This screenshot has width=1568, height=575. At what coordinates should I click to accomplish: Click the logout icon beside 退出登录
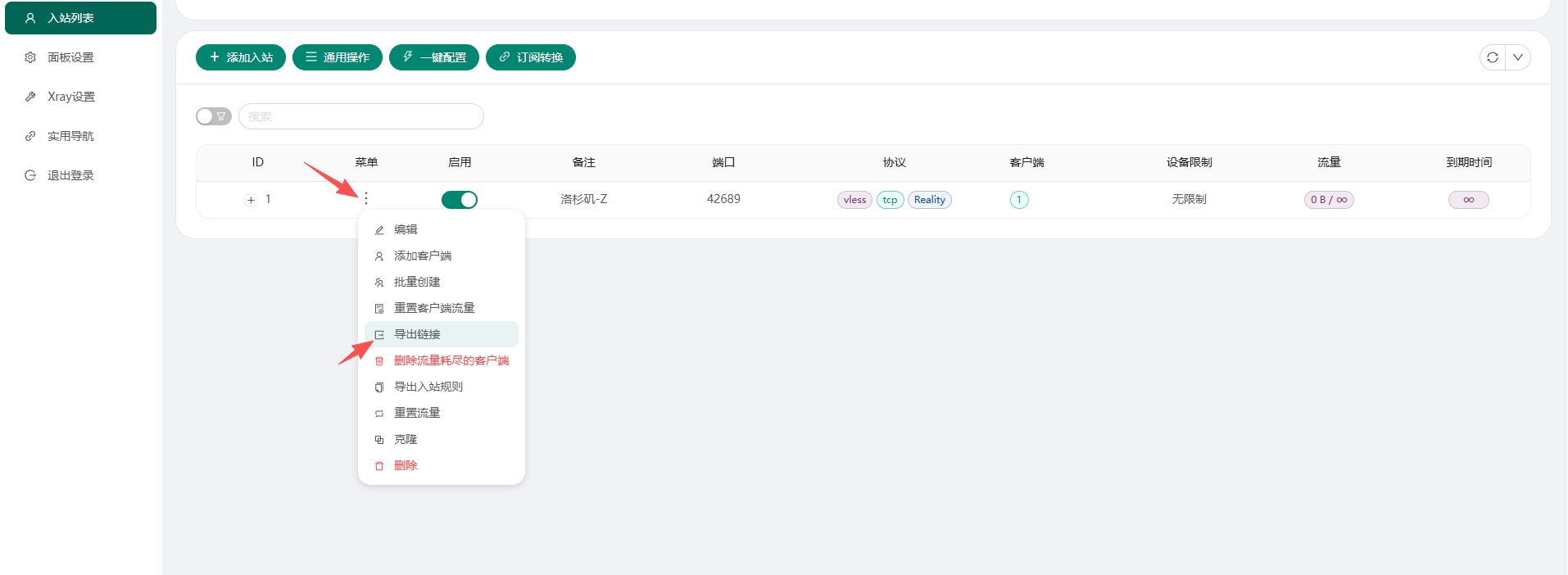(x=30, y=175)
